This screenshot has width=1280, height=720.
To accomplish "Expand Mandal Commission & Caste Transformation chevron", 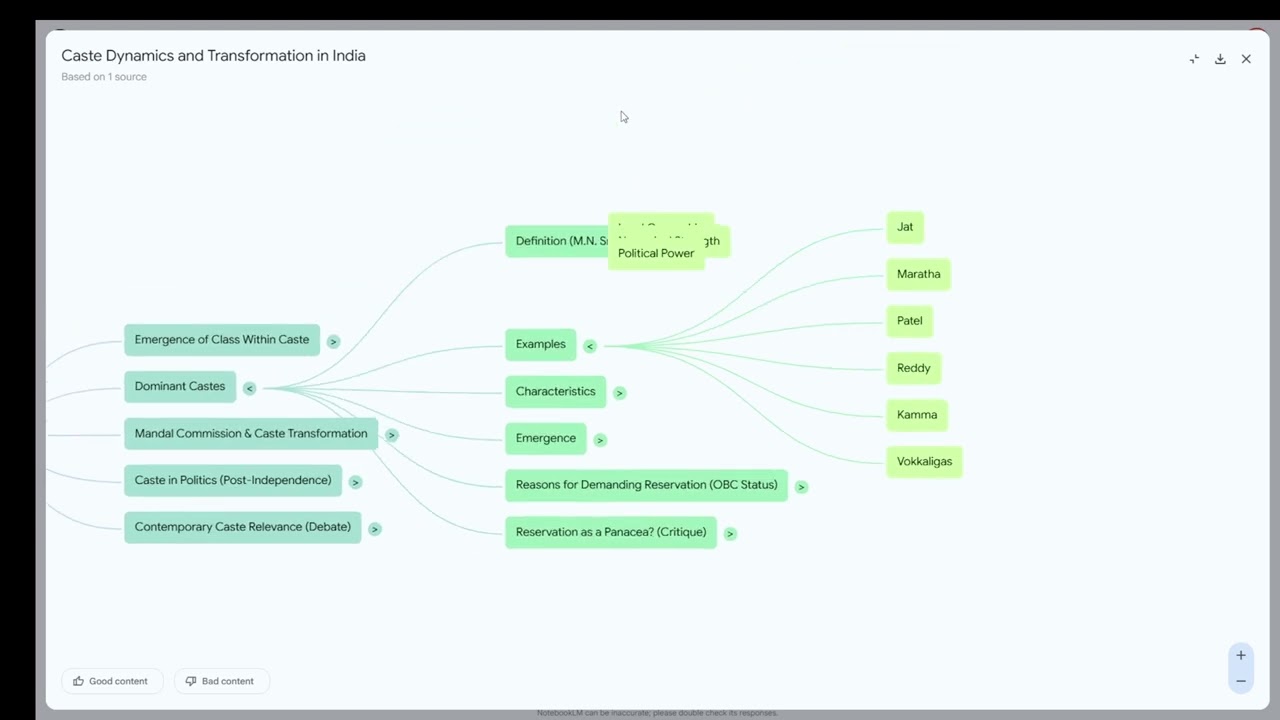I will tap(391, 435).
